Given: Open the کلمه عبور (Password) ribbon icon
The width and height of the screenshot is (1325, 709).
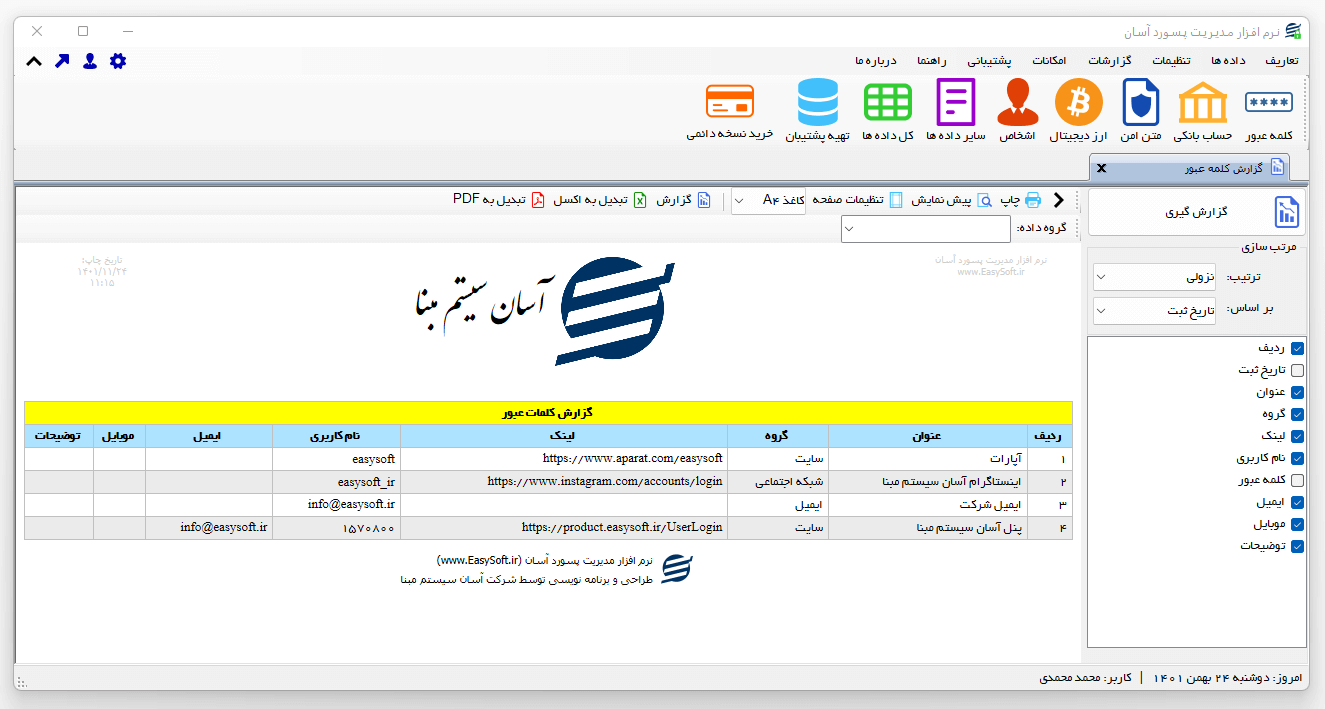Looking at the screenshot, I should (1268, 102).
